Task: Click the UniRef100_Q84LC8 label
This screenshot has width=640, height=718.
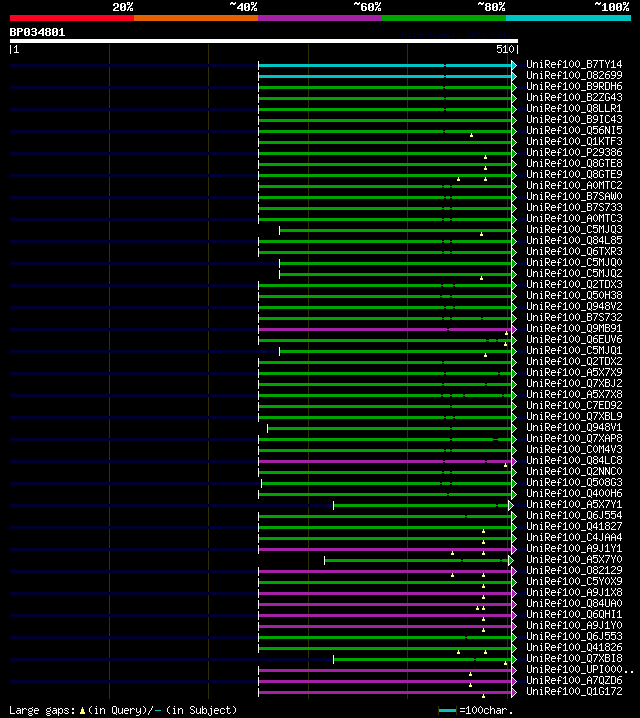Action: click(574, 461)
